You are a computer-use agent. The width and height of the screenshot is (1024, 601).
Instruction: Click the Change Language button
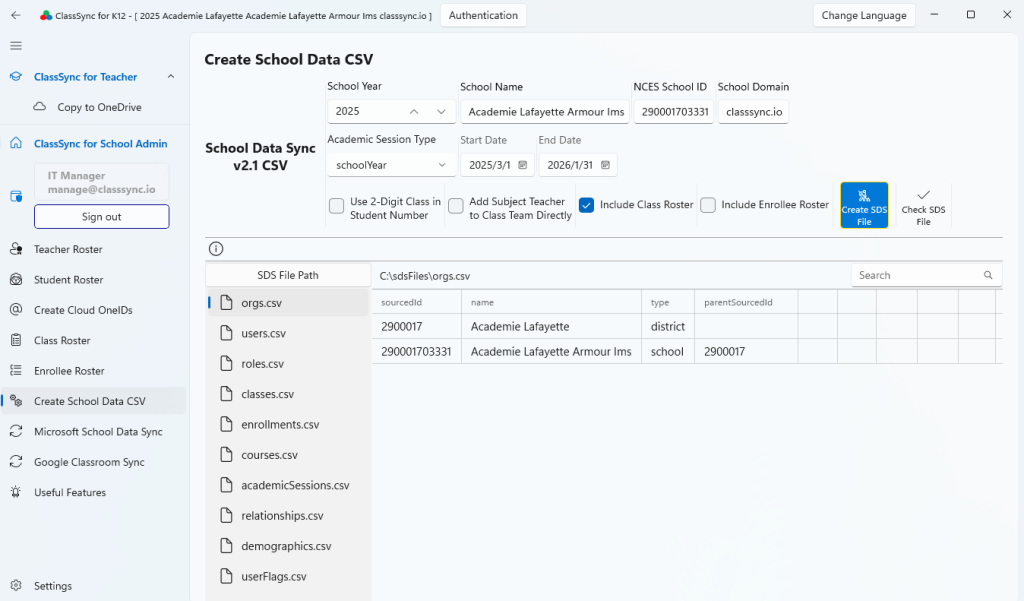(864, 15)
